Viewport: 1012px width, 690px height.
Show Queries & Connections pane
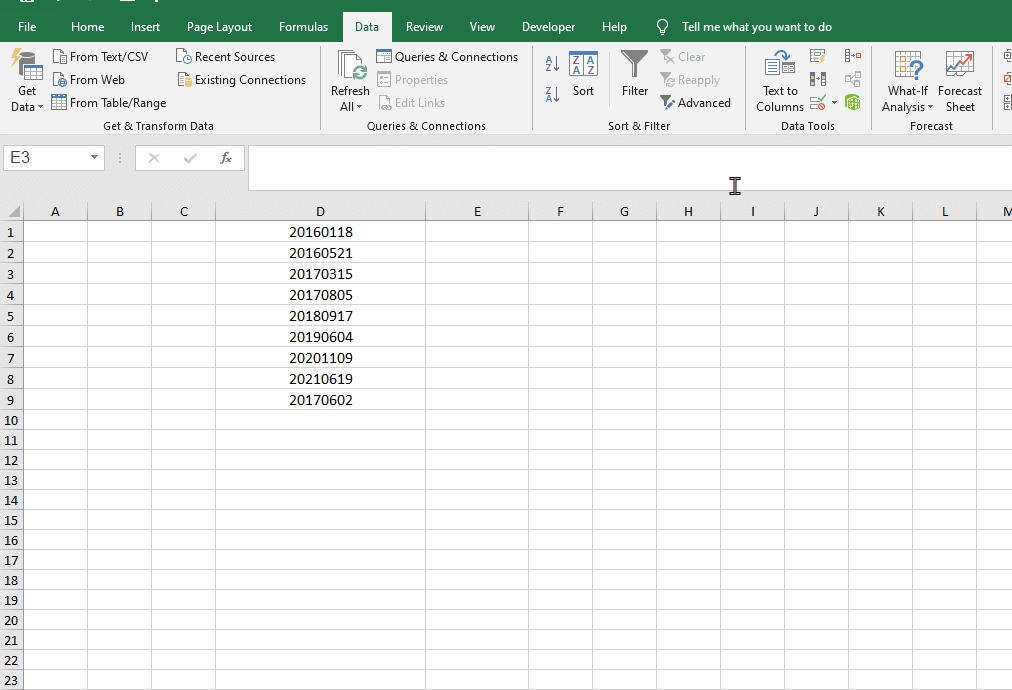coord(447,56)
